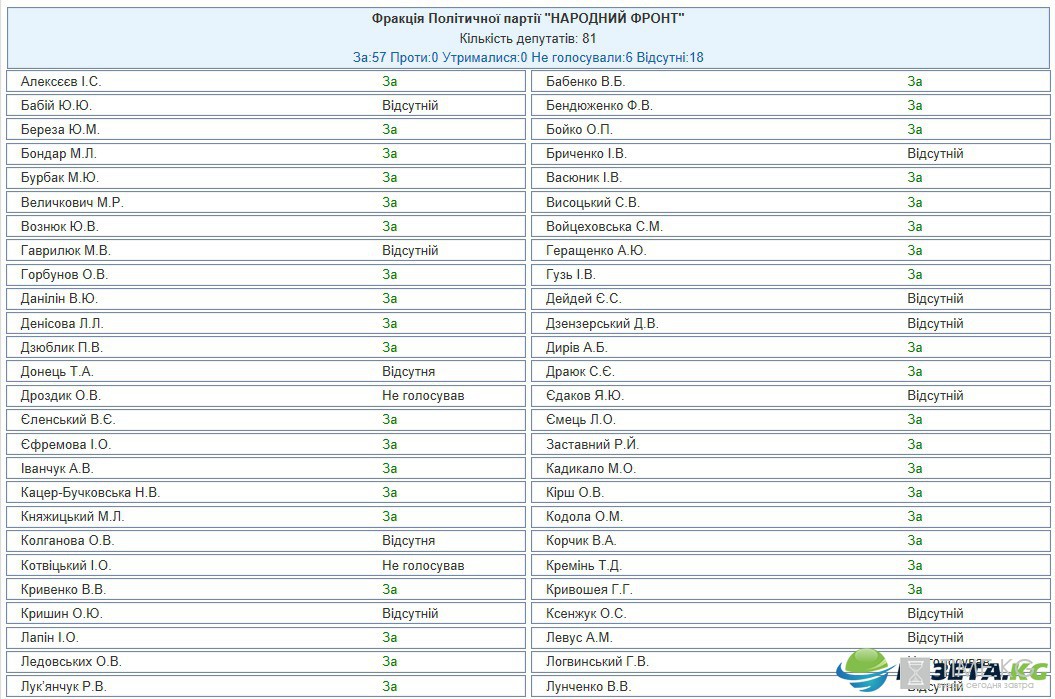Click the name Бриченко І.В.
Screen dimensions: 1055x699
[x=586, y=153]
